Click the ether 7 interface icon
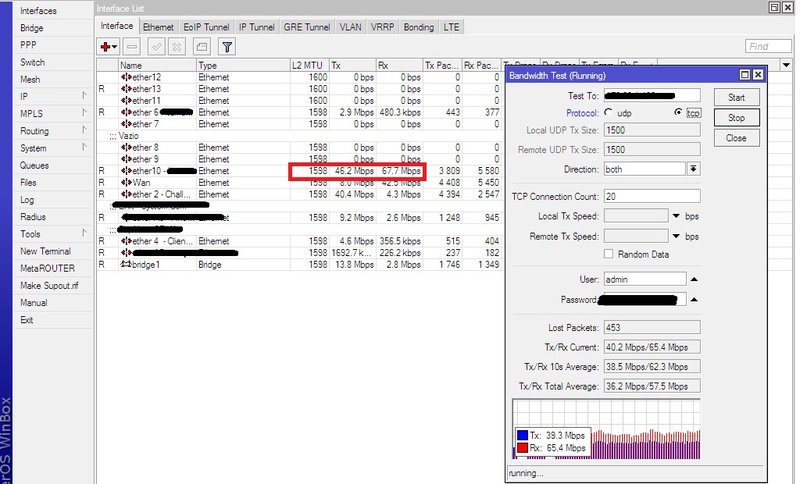The width and height of the screenshot is (800, 484). (126, 124)
